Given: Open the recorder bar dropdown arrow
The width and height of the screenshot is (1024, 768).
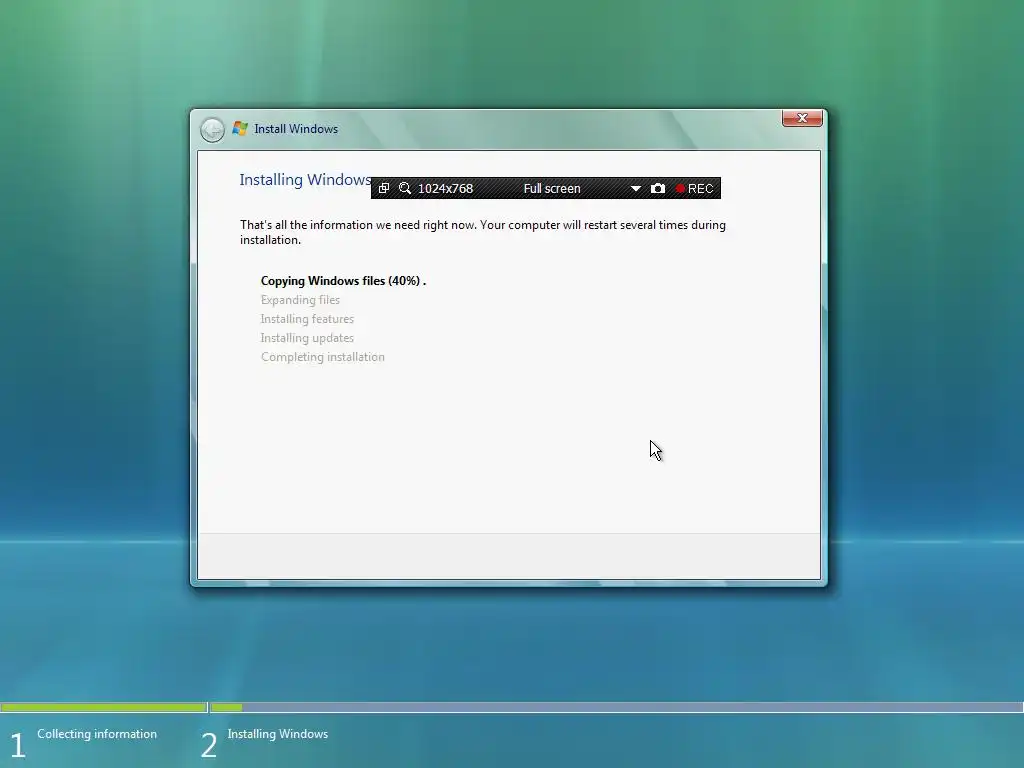Looking at the screenshot, I should [x=635, y=189].
